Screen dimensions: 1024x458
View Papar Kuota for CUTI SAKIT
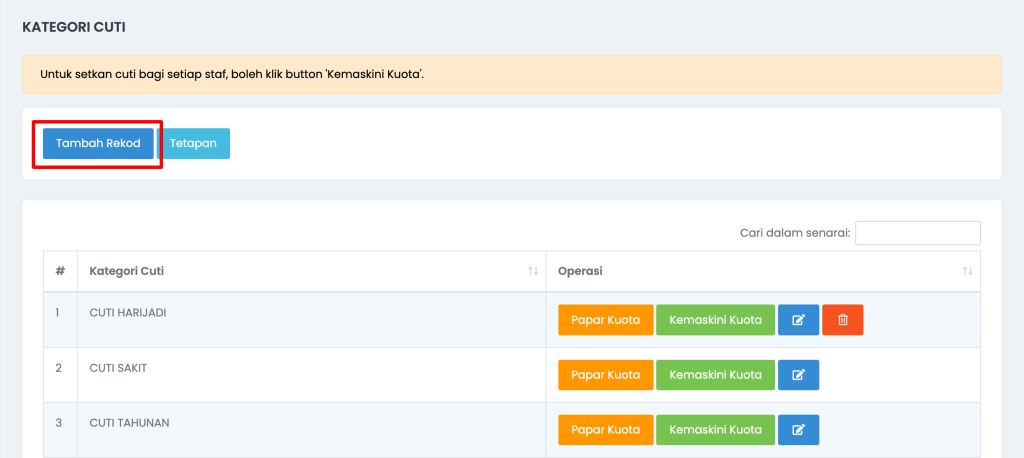605,375
